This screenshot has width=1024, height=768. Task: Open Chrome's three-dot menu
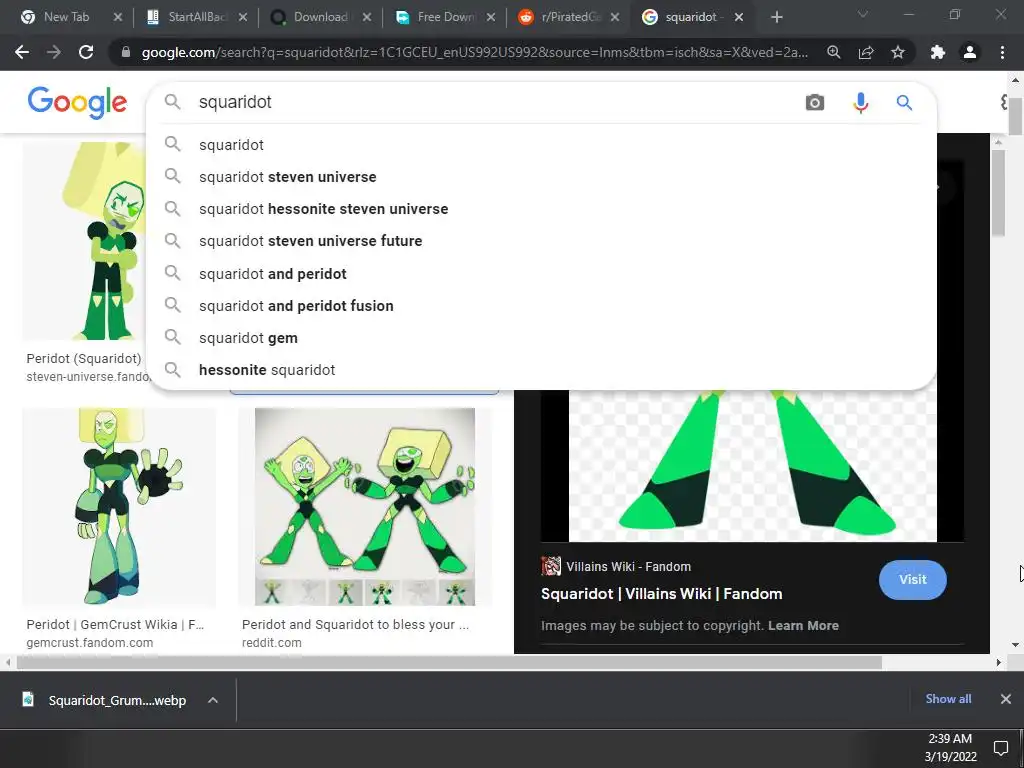[1002, 52]
